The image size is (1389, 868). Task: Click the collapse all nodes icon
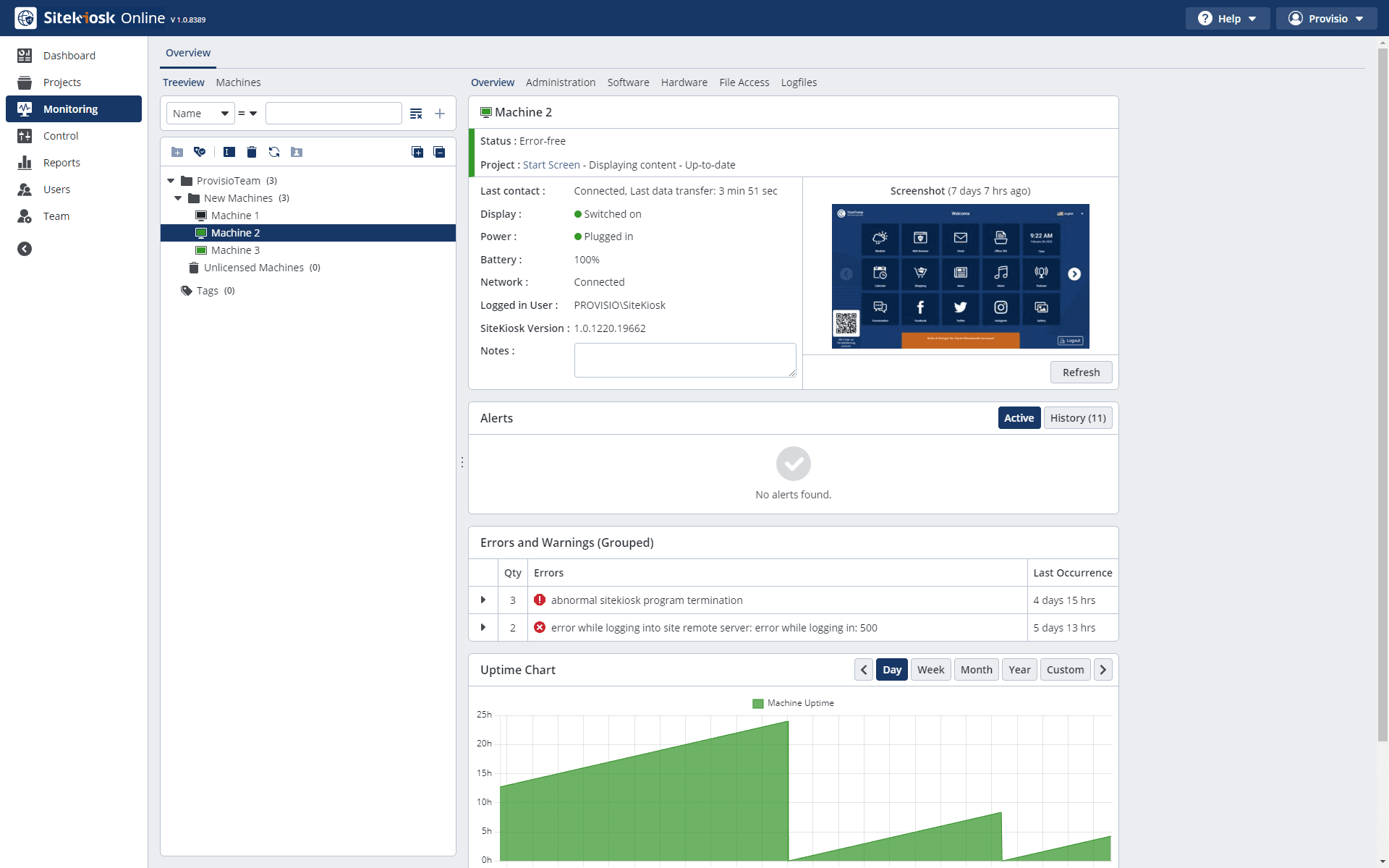click(439, 152)
